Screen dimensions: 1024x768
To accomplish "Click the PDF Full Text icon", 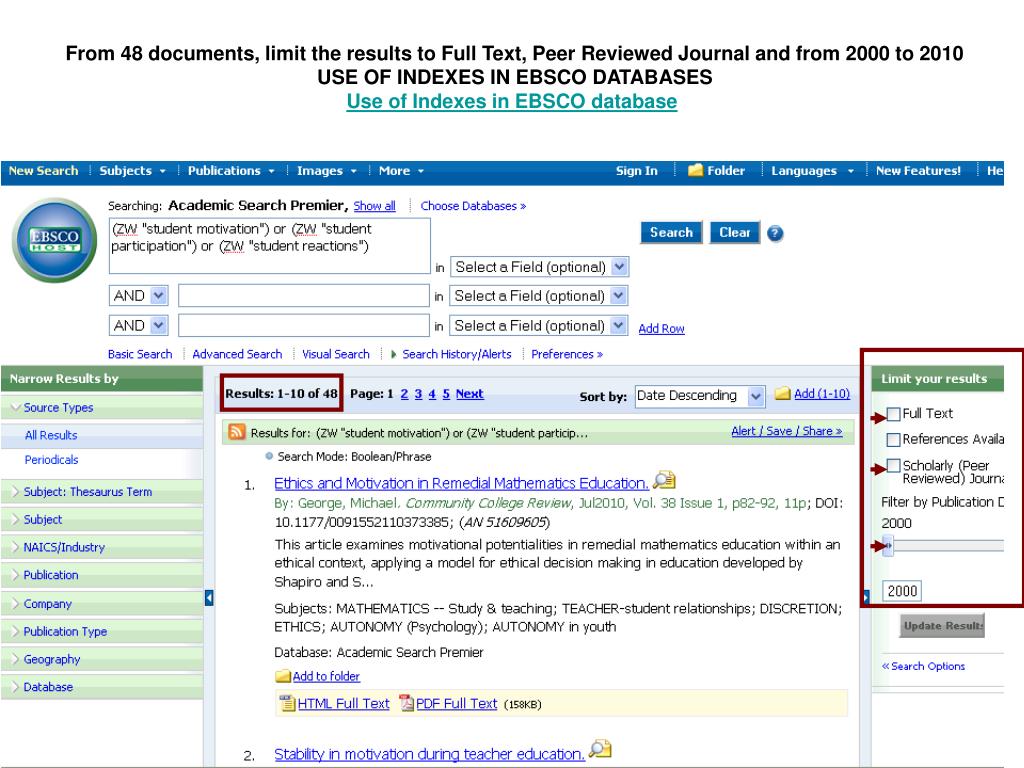I will 406,703.
